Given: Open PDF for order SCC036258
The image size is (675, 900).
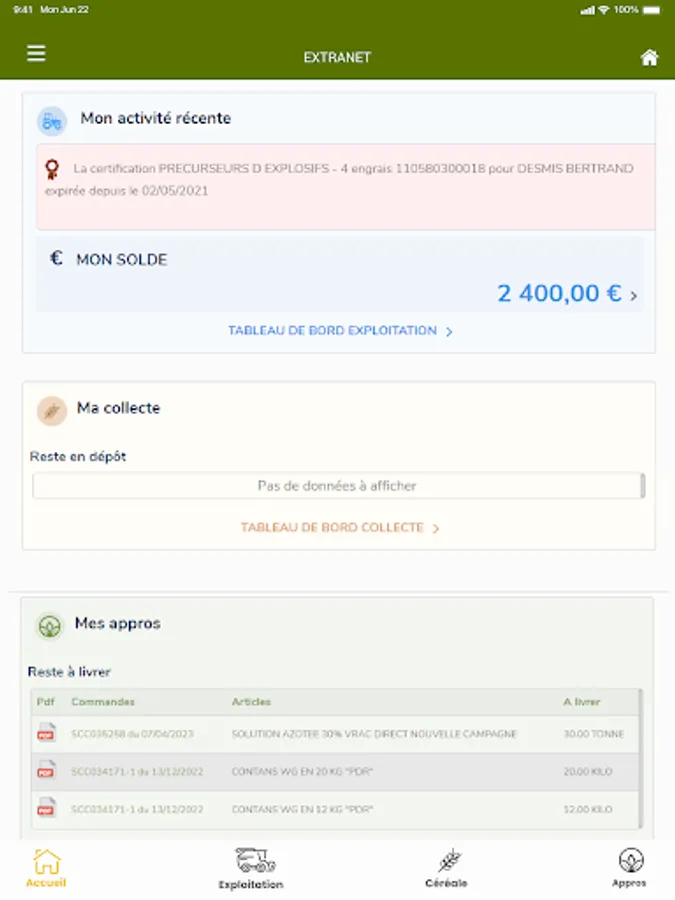Looking at the screenshot, I should point(46,734).
